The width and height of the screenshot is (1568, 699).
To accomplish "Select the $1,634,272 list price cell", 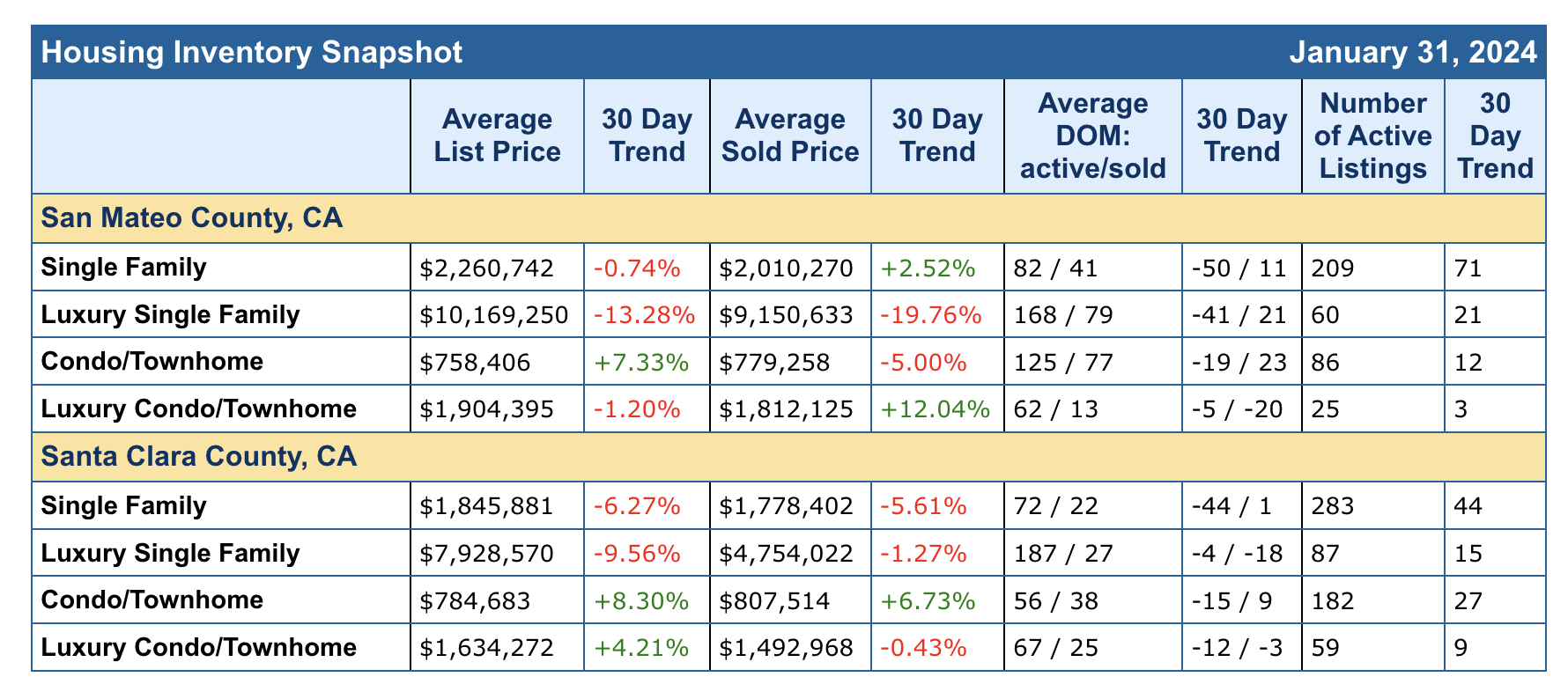I will (x=488, y=648).
